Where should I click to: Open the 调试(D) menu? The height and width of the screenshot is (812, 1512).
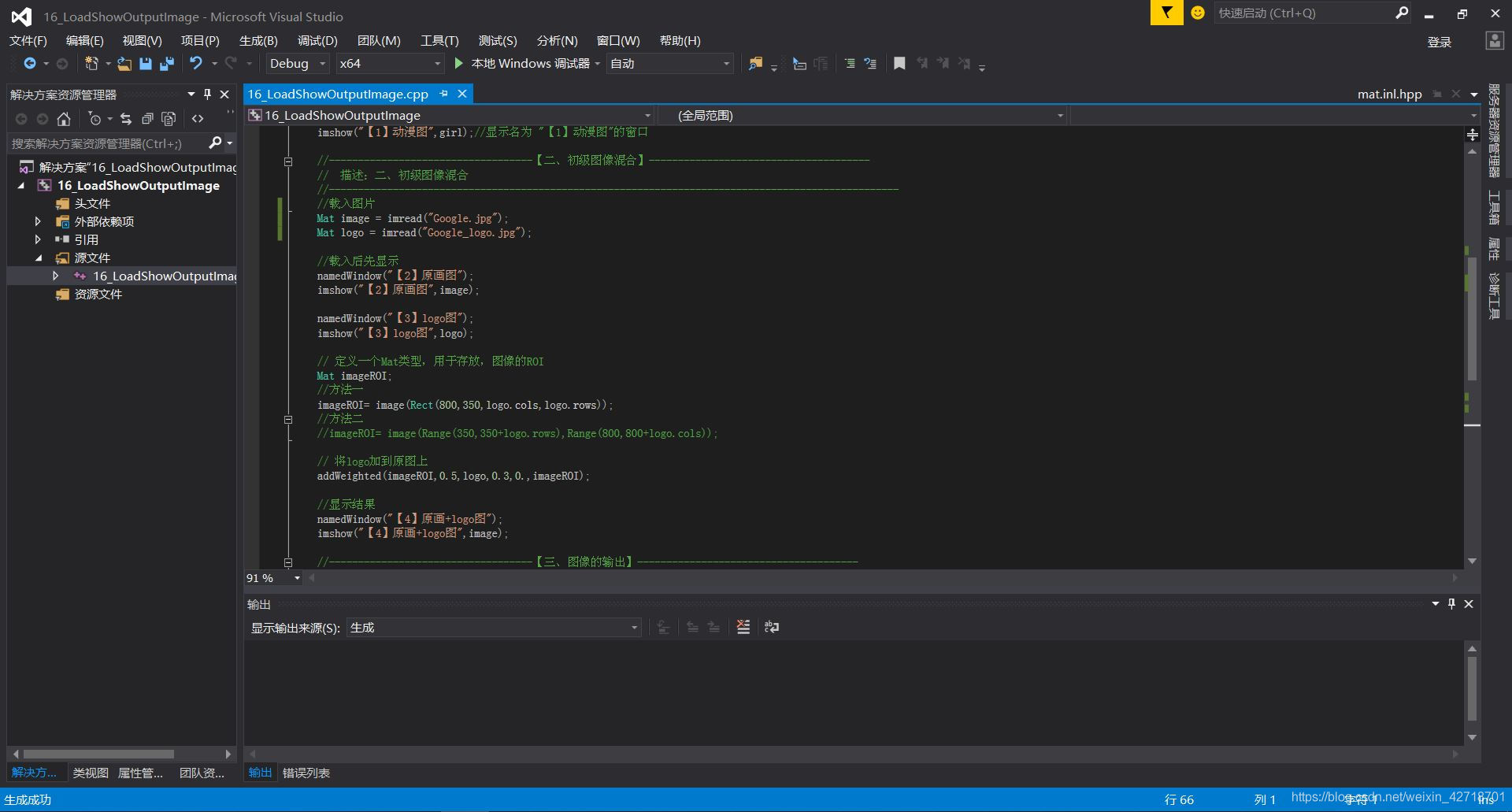[x=317, y=40]
